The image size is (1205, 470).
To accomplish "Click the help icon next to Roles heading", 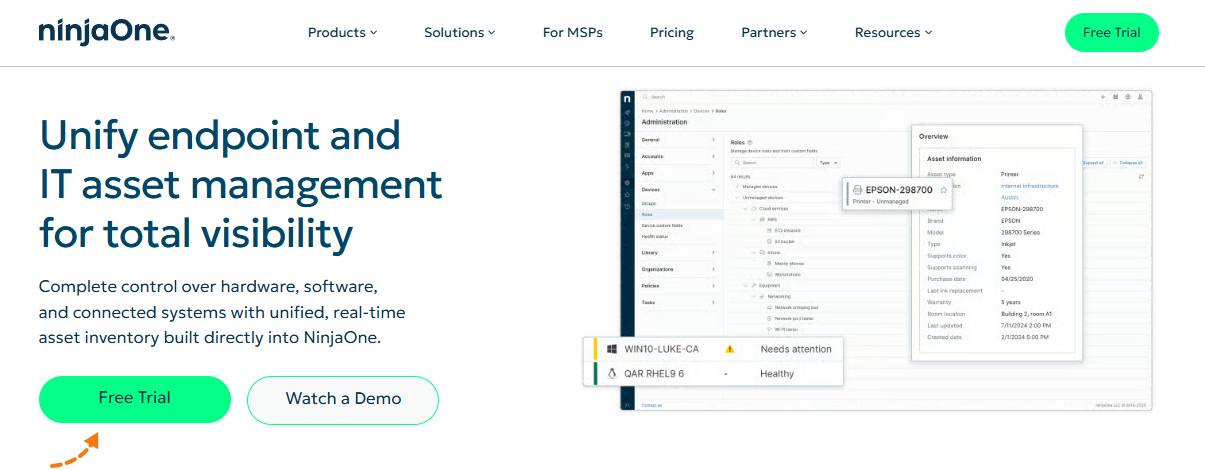I will (750, 143).
